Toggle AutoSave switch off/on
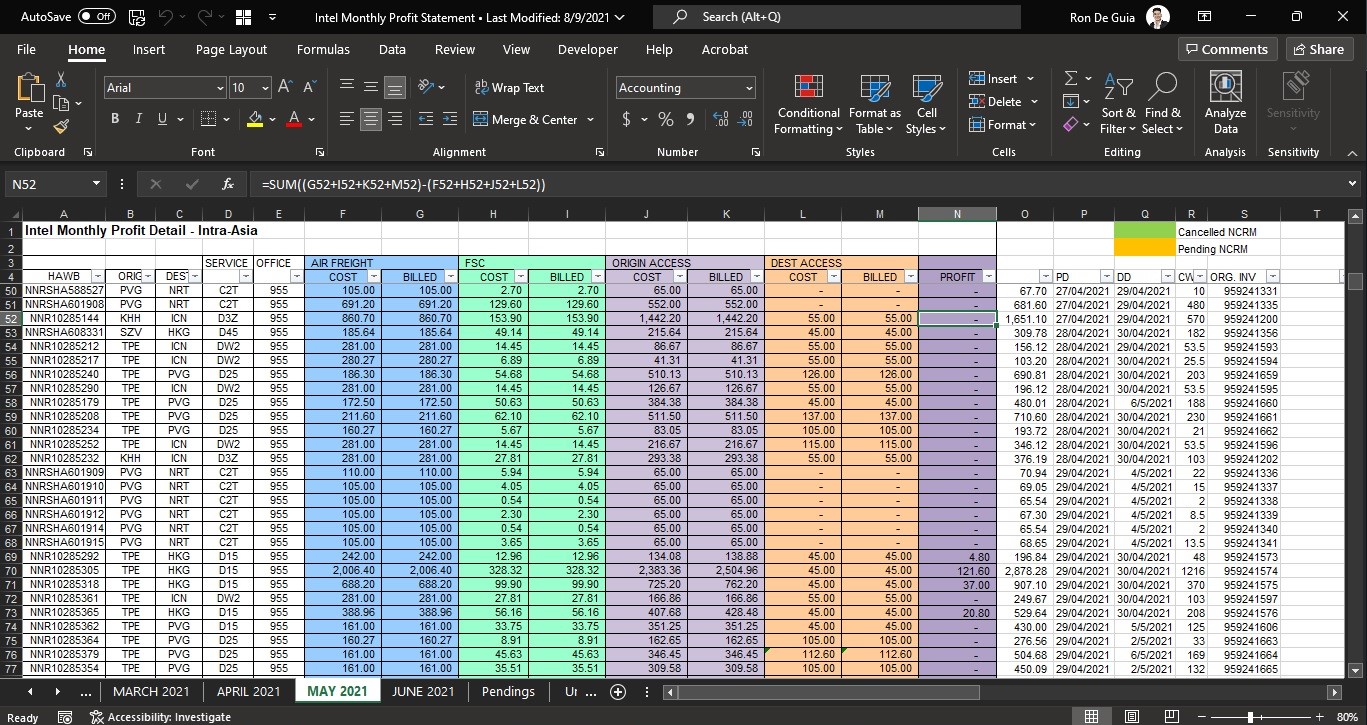Image resolution: width=1367 pixels, height=725 pixels. coord(97,17)
